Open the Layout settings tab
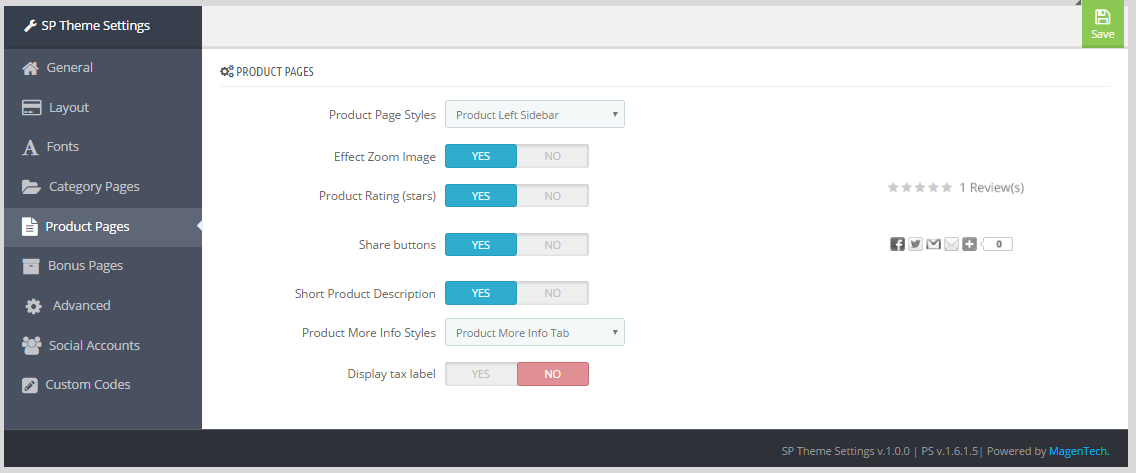1136x473 pixels. pos(103,108)
